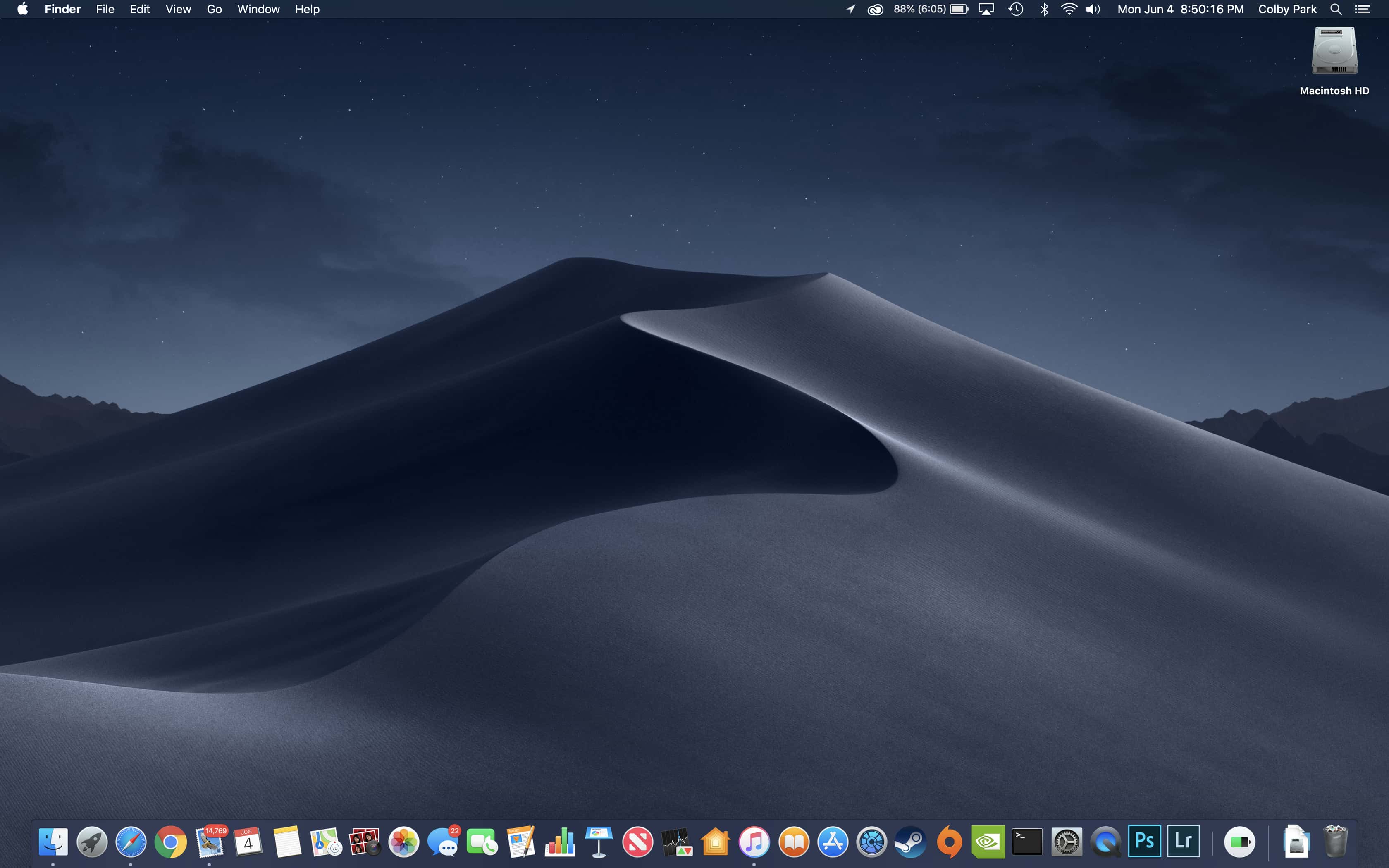
Task: Open the Photos app flower icon
Action: [404, 842]
